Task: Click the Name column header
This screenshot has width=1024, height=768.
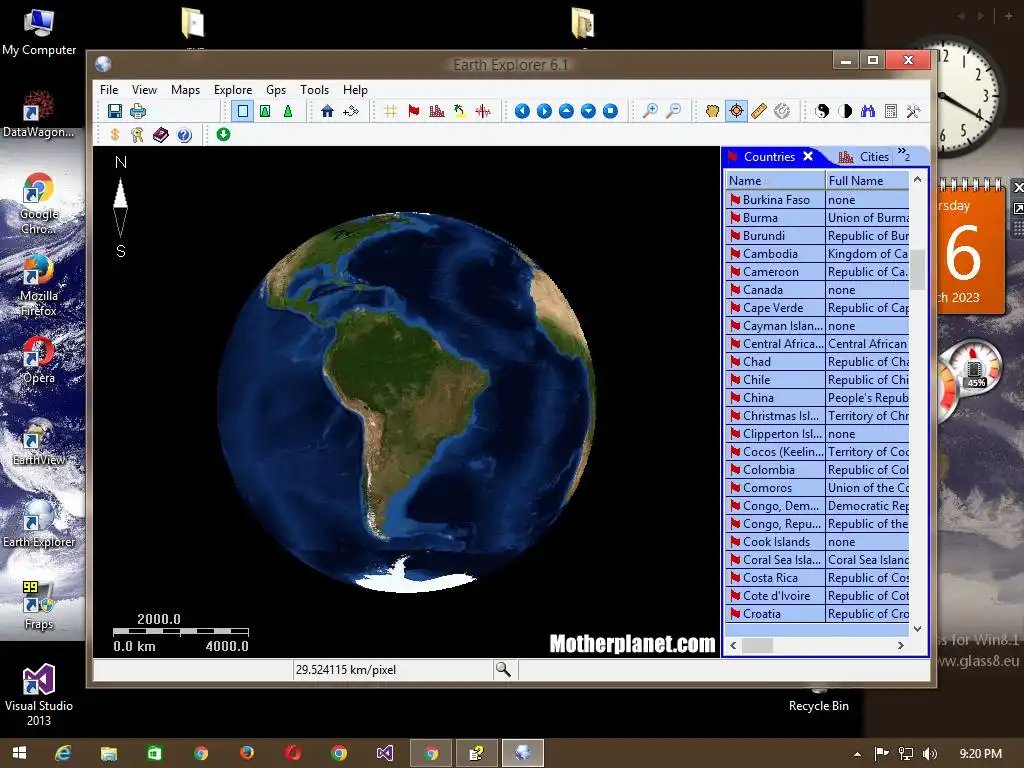Action: [775, 180]
